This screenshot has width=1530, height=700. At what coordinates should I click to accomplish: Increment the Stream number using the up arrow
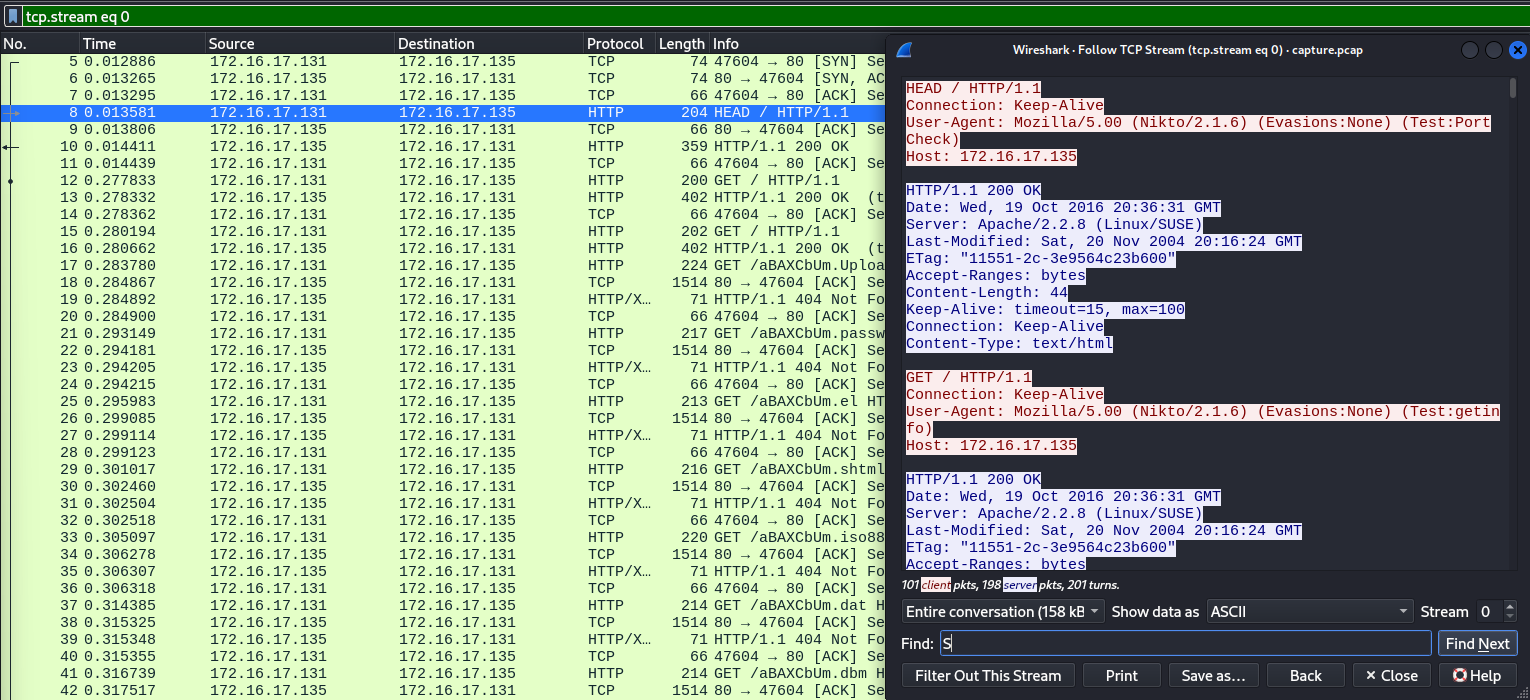click(1512, 606)
